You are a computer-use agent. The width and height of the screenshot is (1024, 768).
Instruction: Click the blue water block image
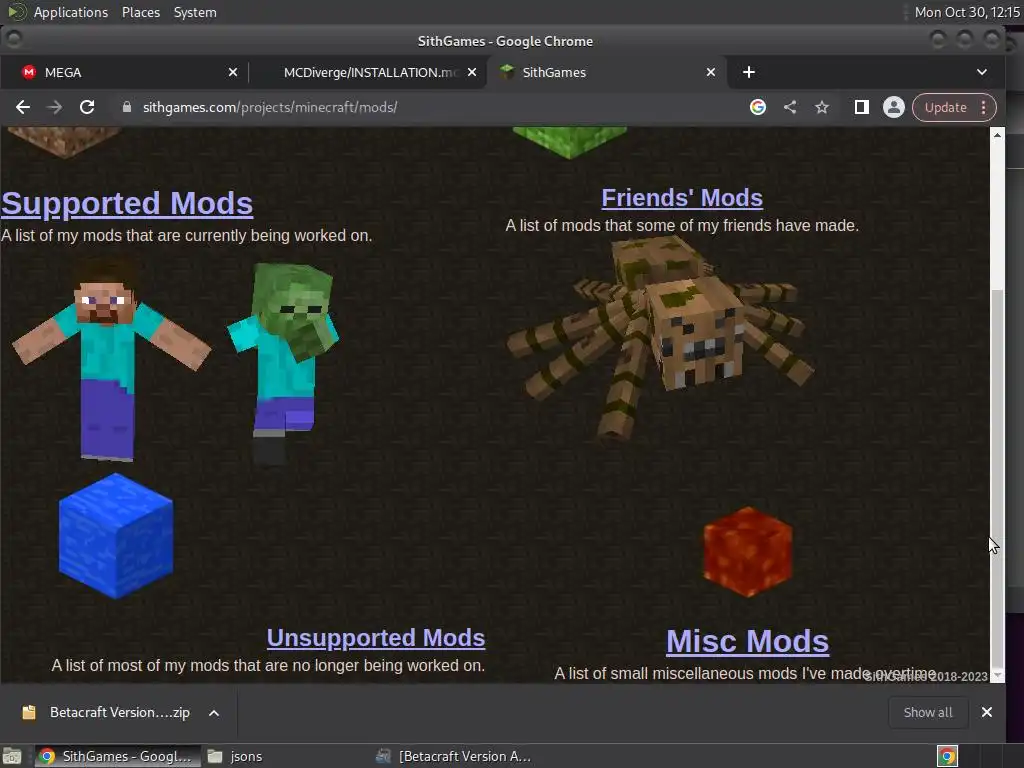116,536
